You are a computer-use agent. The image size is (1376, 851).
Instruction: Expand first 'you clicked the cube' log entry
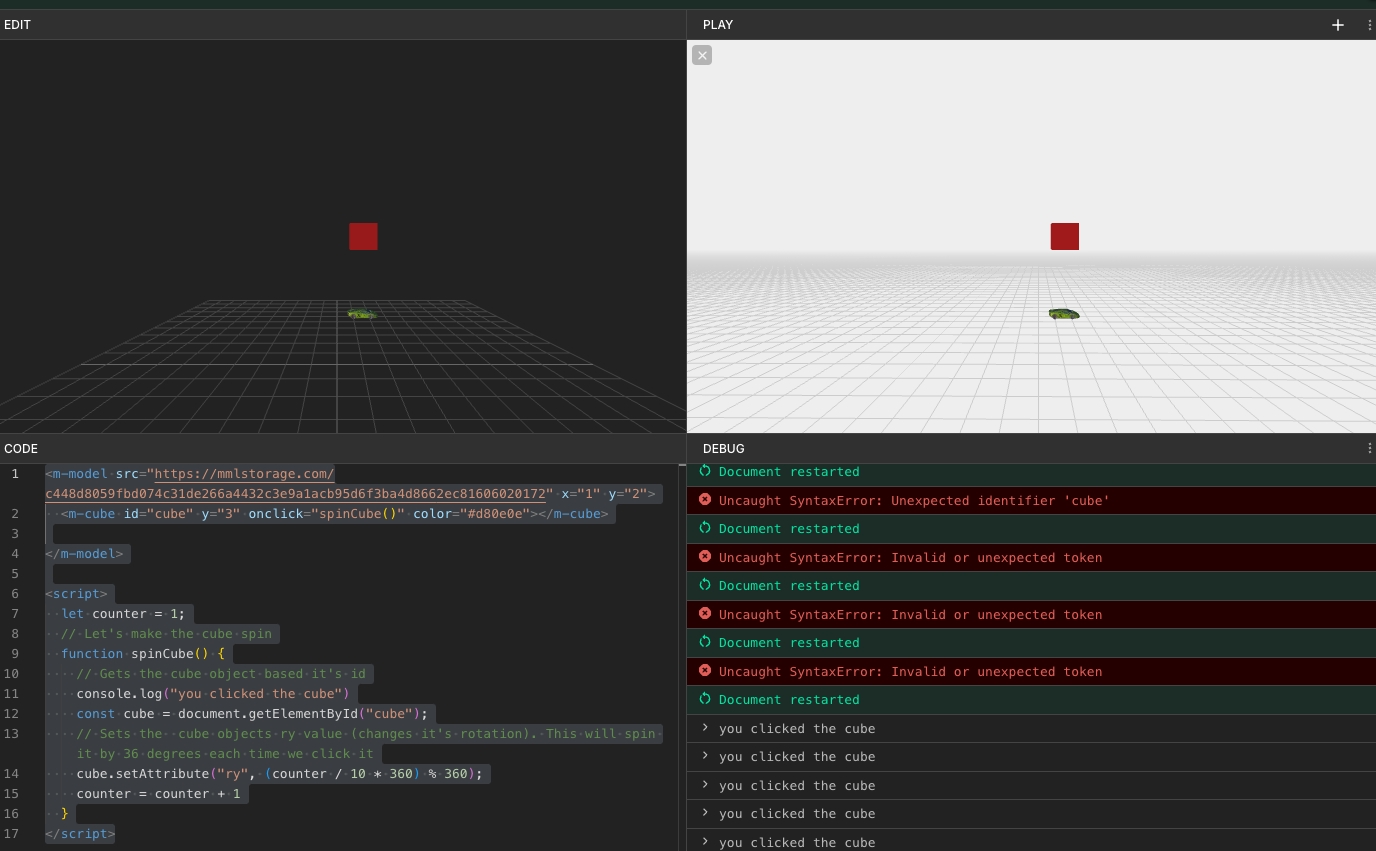click(x=705, y=728)
